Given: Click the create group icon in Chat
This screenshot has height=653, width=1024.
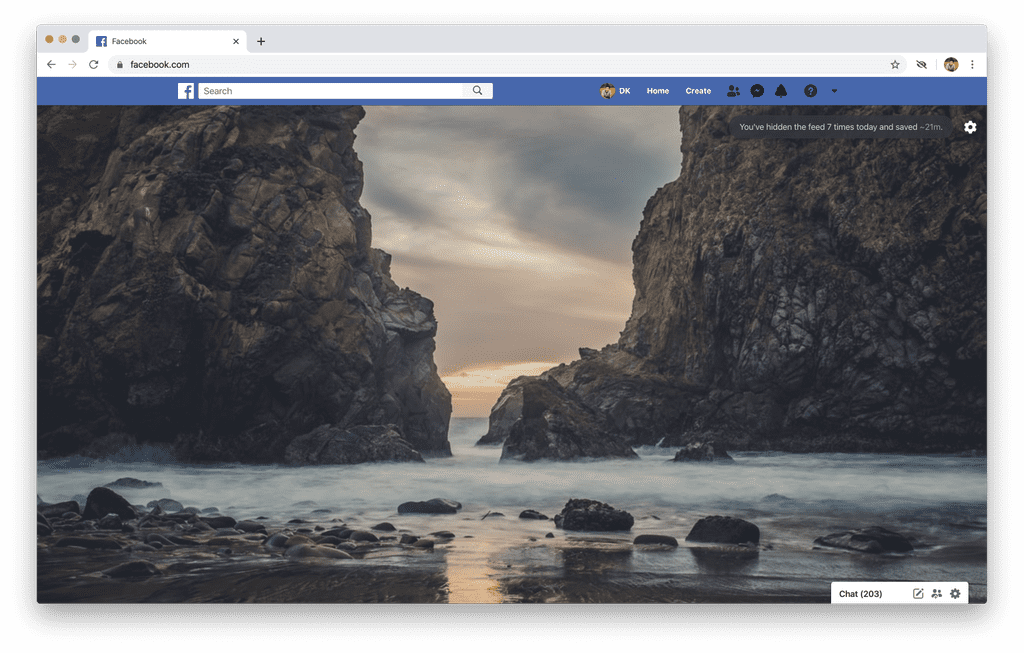Looking at the screenshot, I should pos(936,594).
